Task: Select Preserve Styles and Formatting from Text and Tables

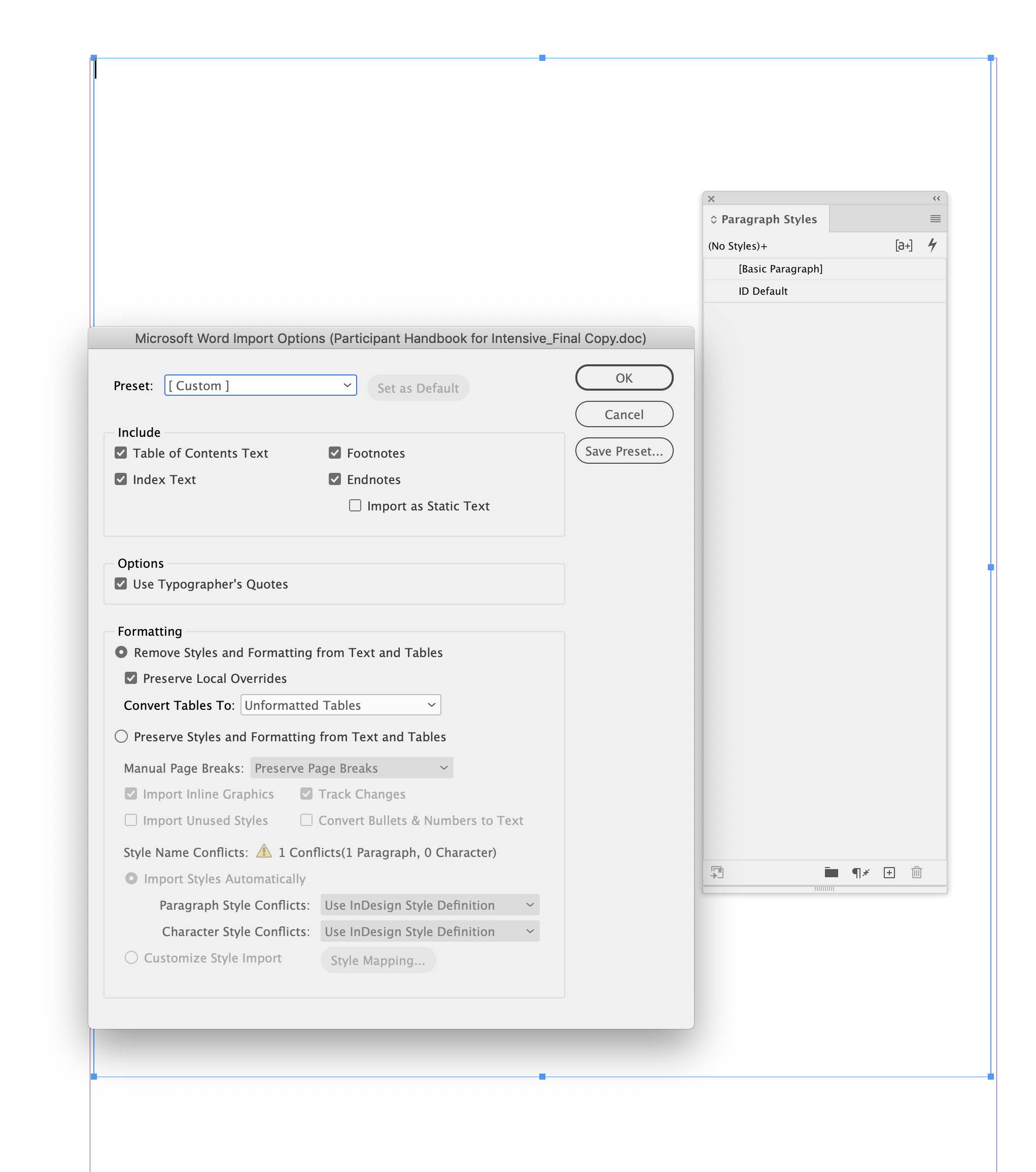Action: pos(121,736)
